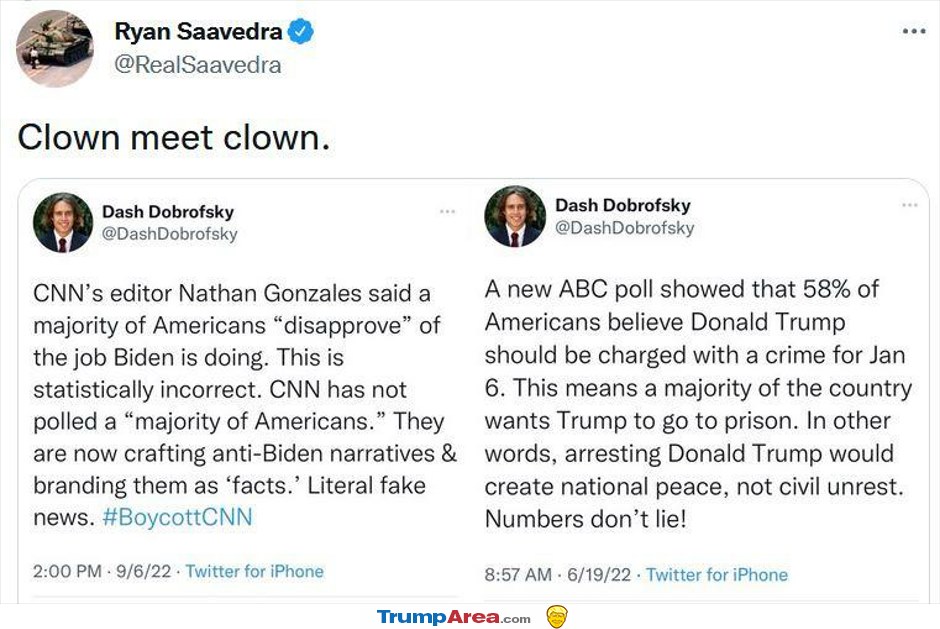Expand the three-dot menu on the CNN tweet
The width and height of the screenshot is (940, 629).
(x=447, y=212)
